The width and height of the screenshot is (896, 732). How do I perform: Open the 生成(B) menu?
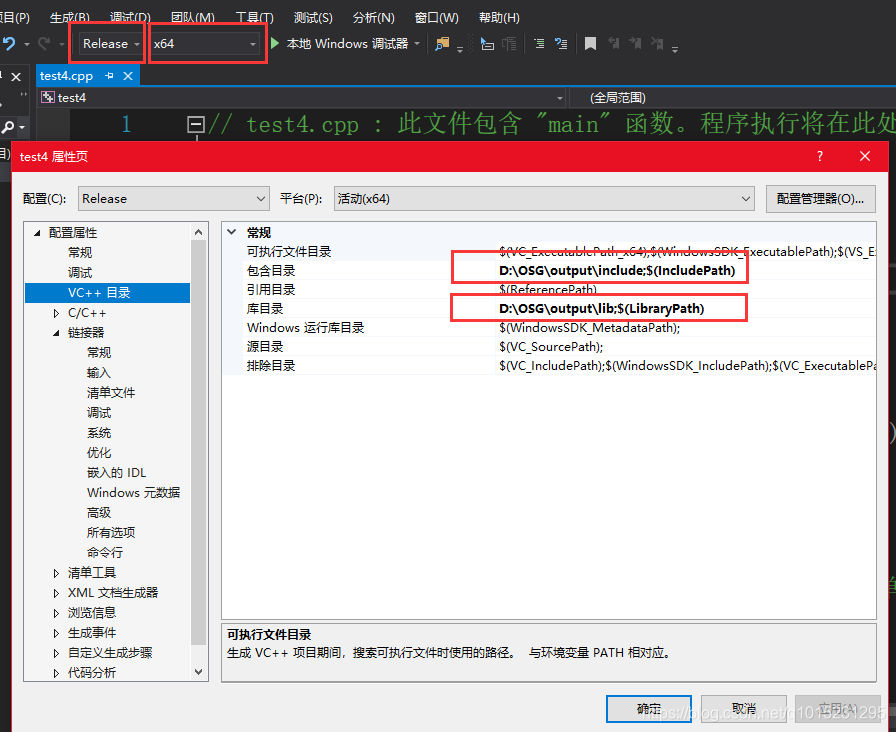pos(70,18)
